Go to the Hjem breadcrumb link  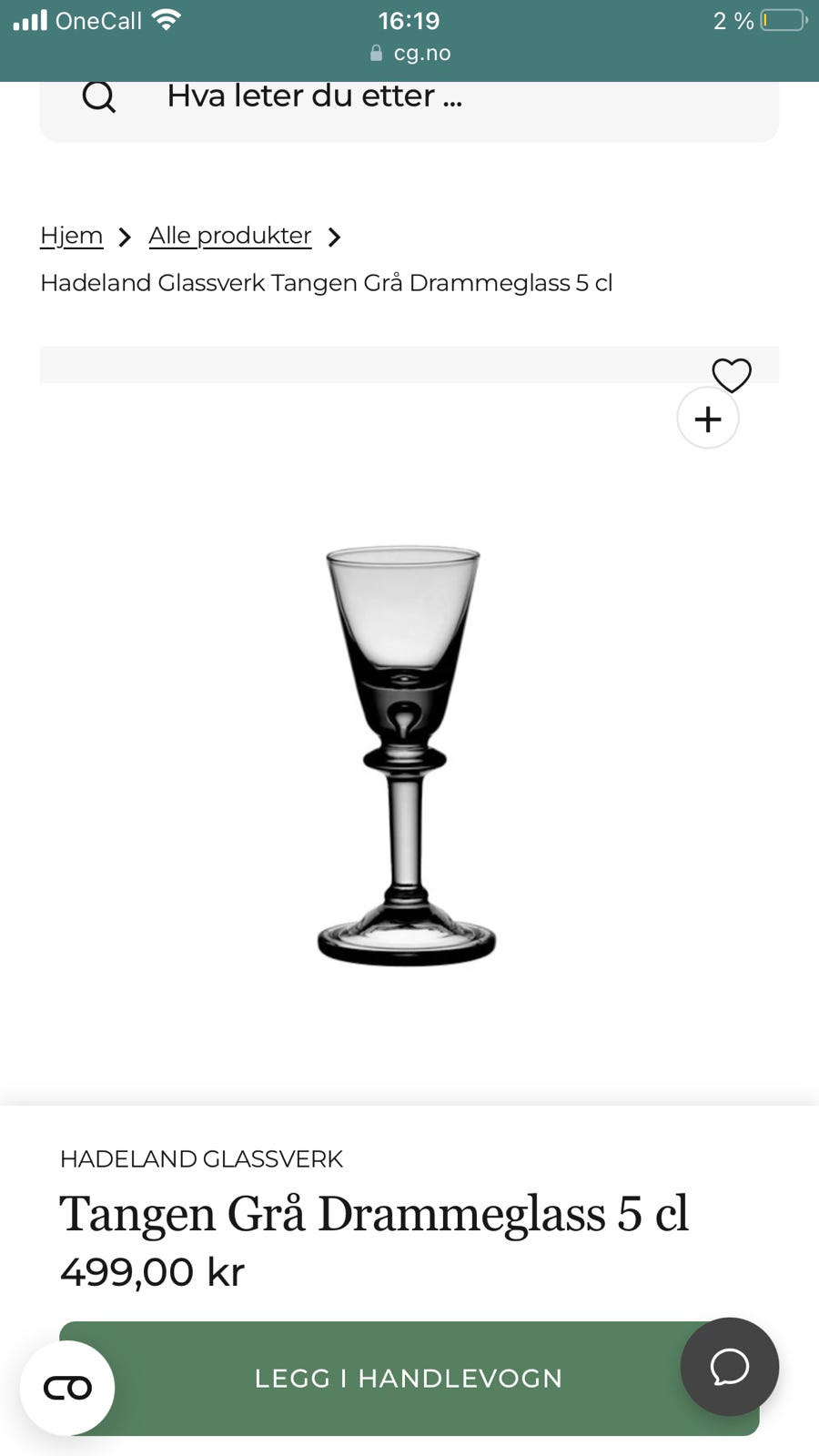[72, 236]
